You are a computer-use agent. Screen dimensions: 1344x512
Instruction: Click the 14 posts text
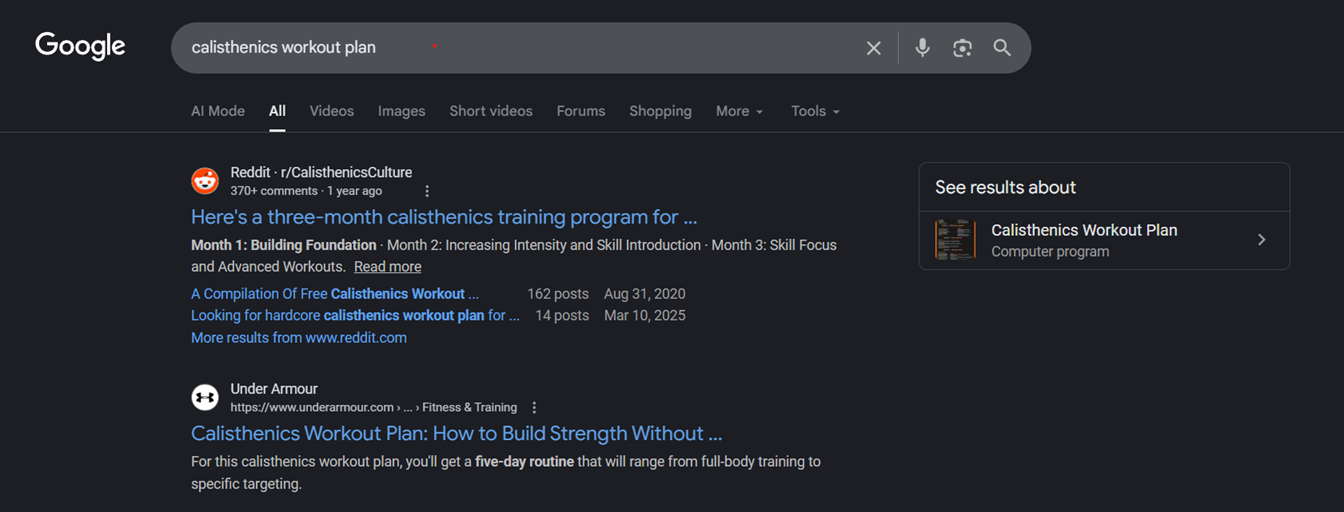point(562,315)
